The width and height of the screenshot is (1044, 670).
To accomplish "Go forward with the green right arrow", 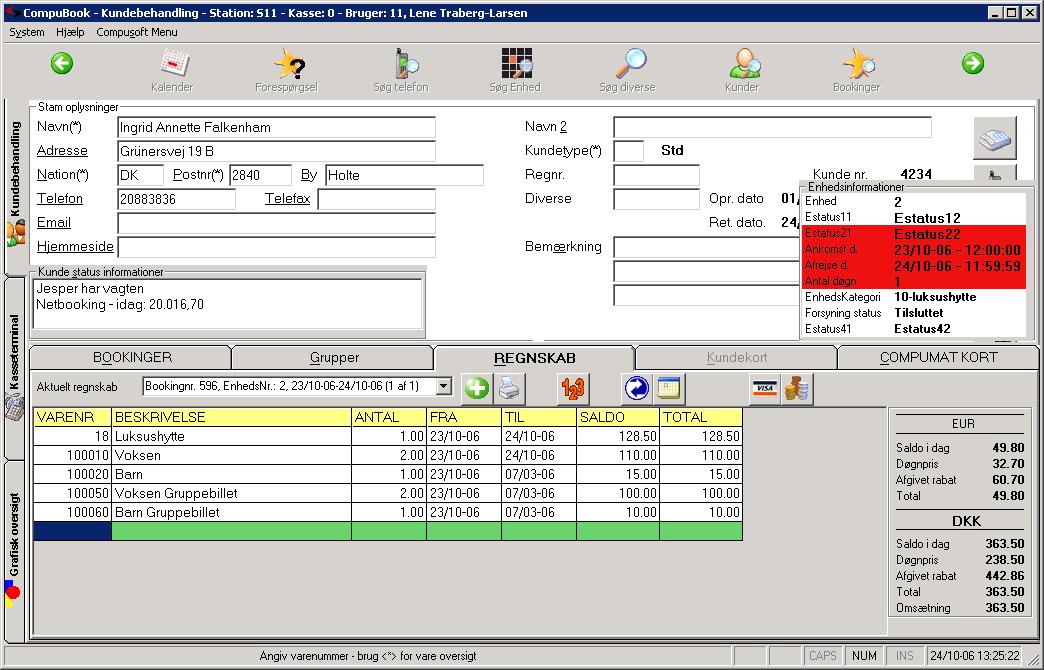I will pos(973,64).
